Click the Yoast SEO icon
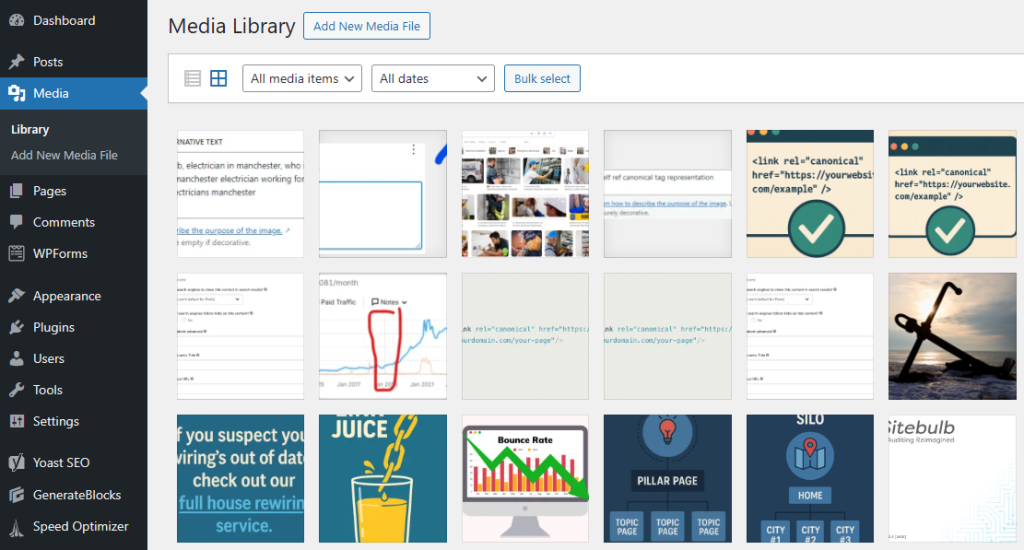This screenshot has height=550, width=1024. [16, 462]
